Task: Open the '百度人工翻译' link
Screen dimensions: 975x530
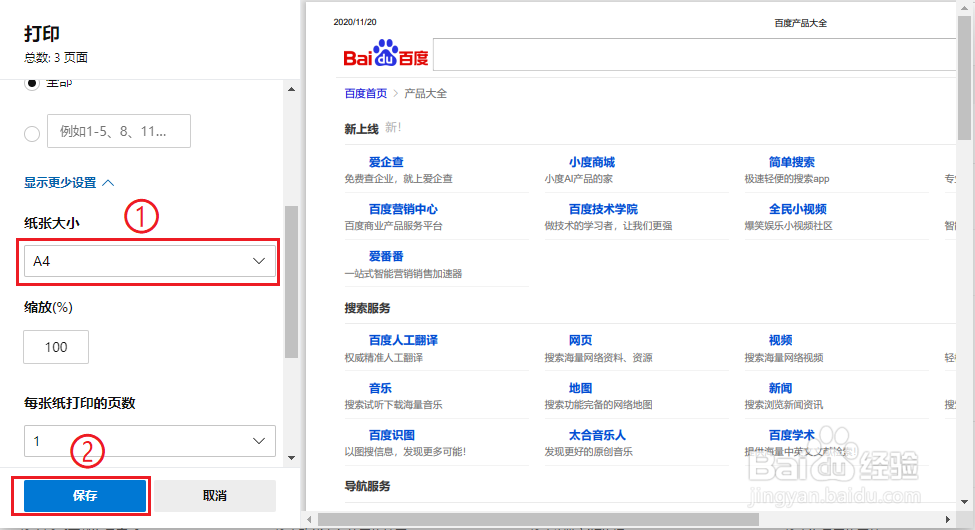Action: pyautogui.click(x=403, y=340)
